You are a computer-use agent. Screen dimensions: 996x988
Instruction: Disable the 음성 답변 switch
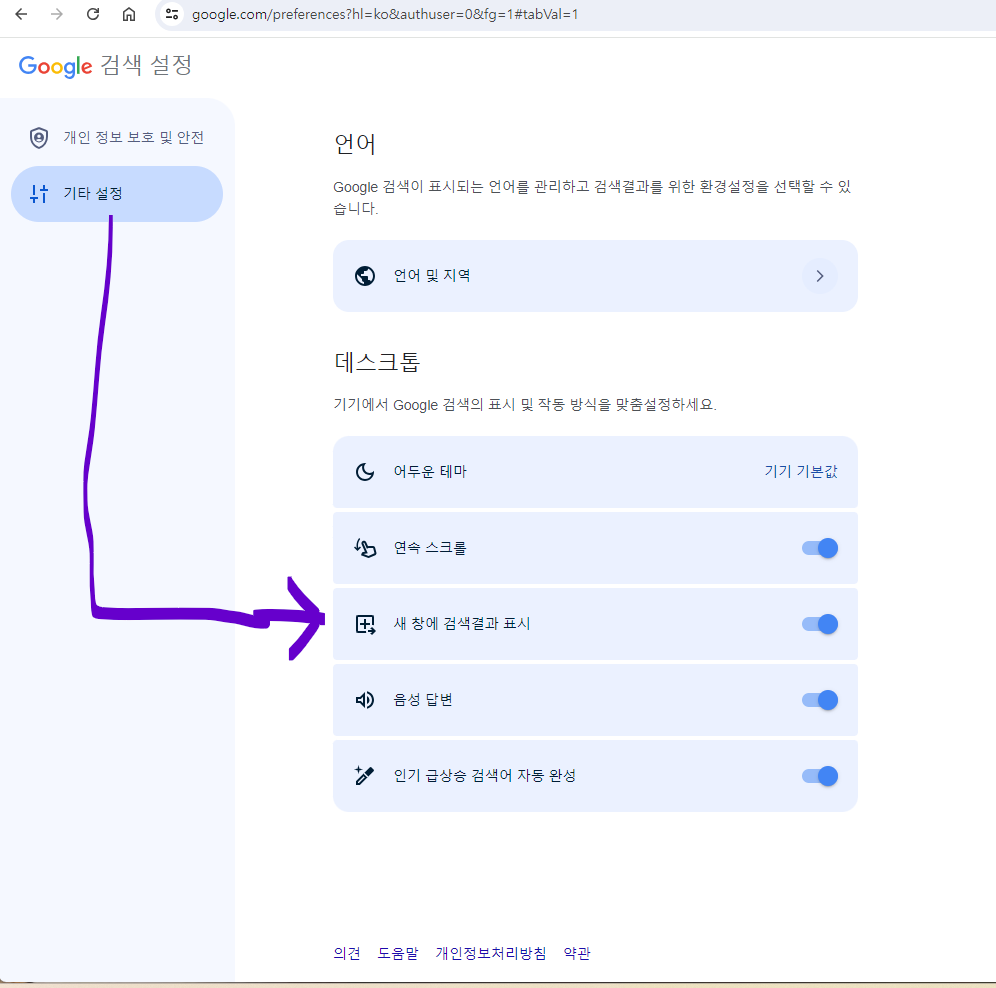(x=819, y=700)
